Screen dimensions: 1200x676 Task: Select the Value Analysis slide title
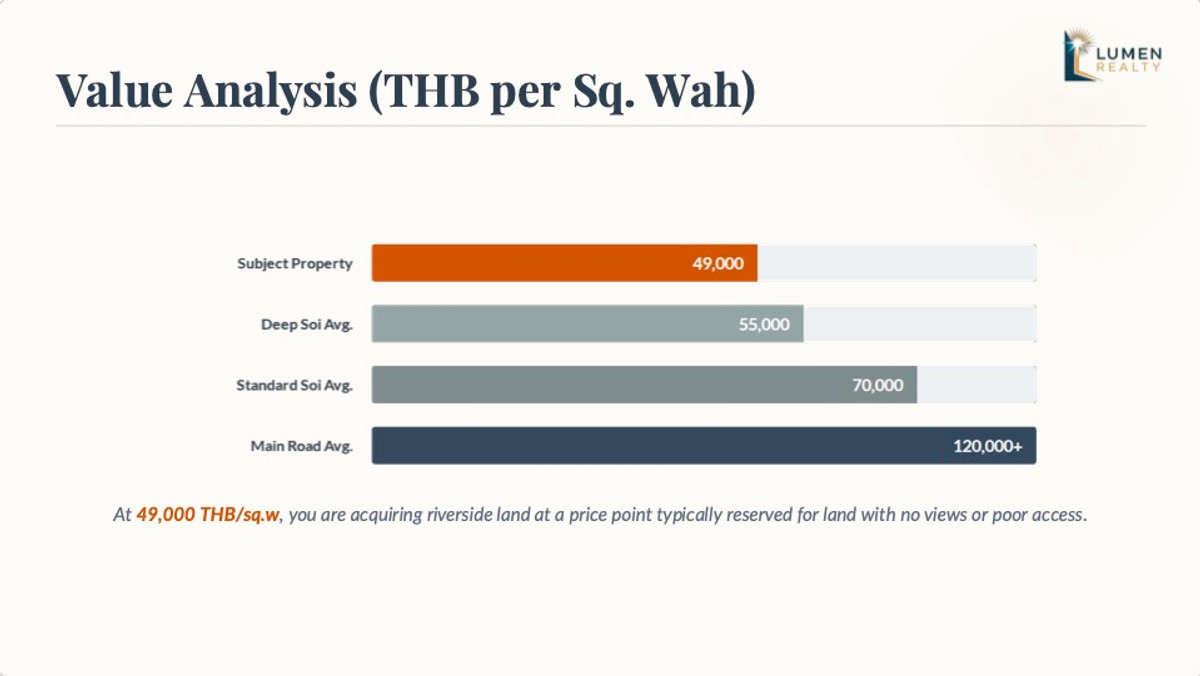click(406, 90)
